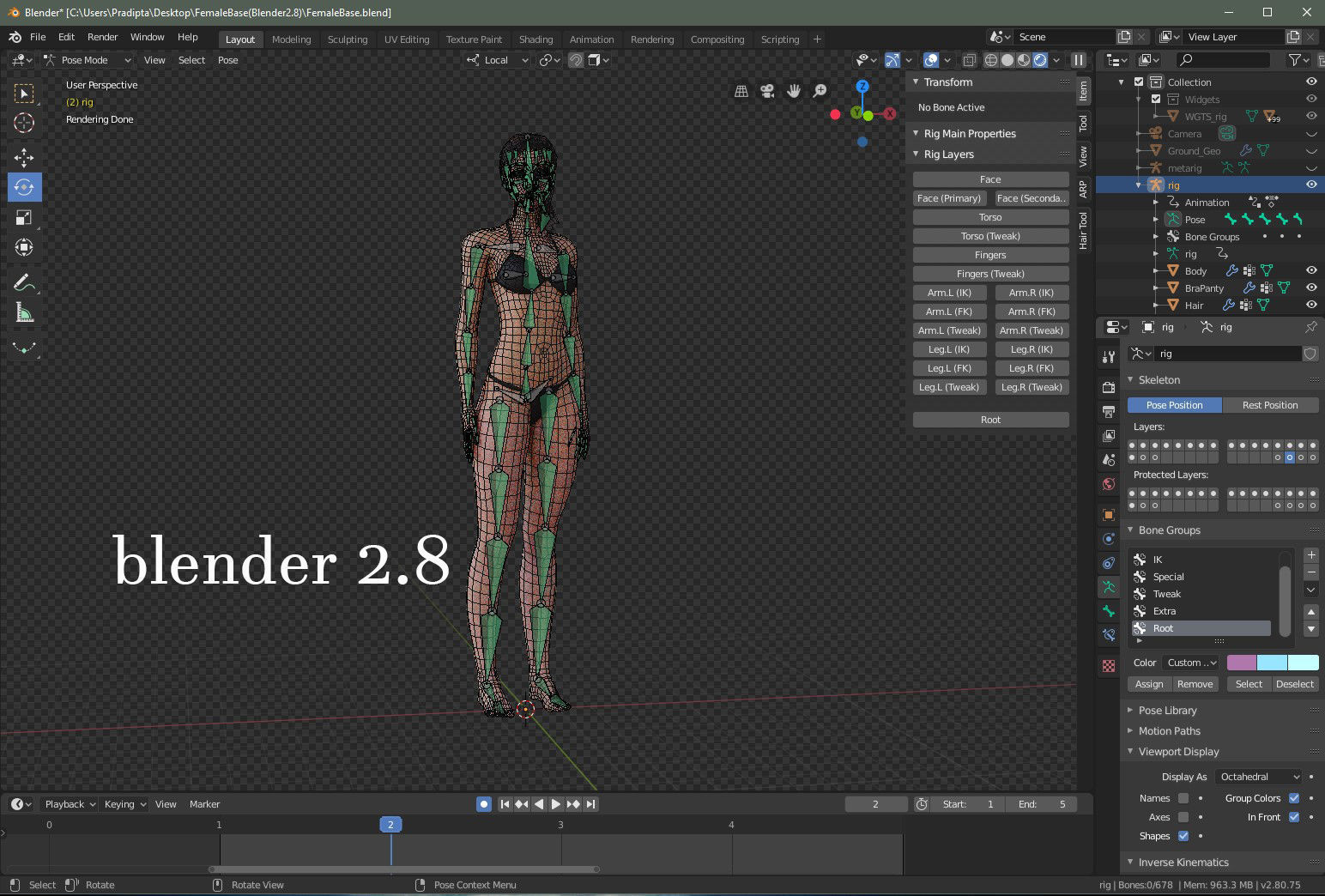Screen dimensions: 1325x896
Task: Hide the Hair object in outliner
Action: pos(1311,305)
